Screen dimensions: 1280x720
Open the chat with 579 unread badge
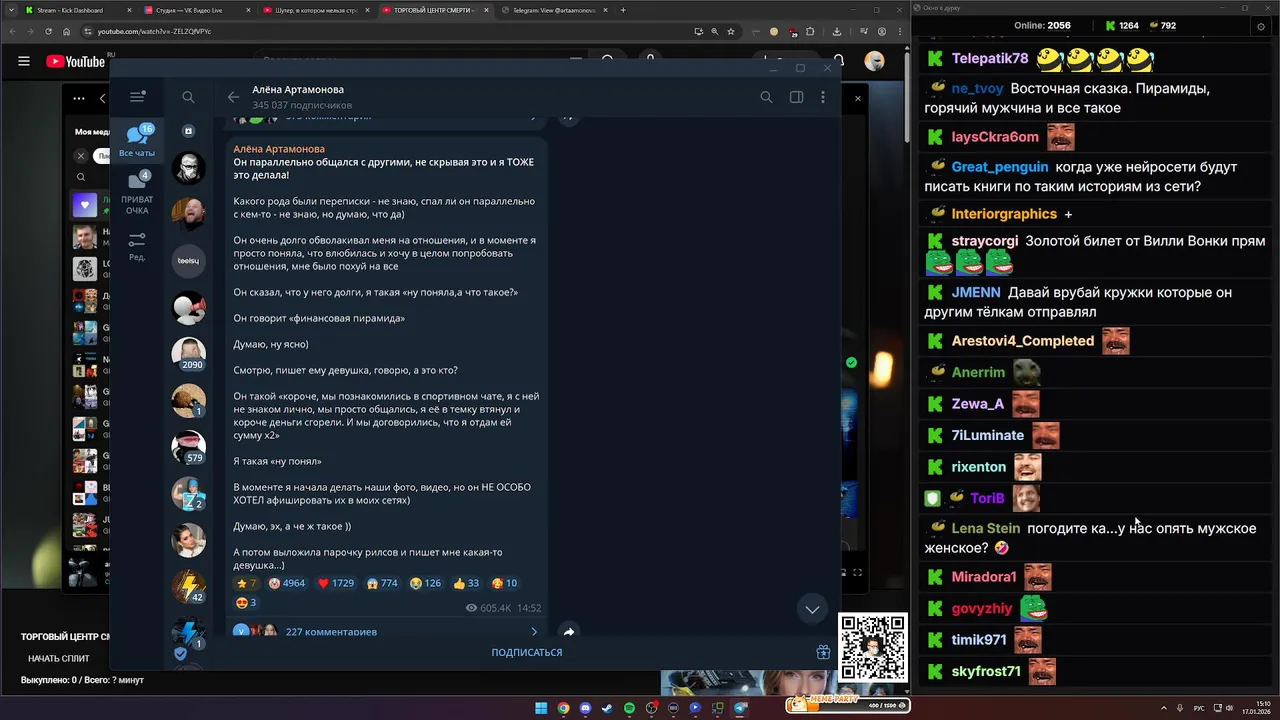188,447
